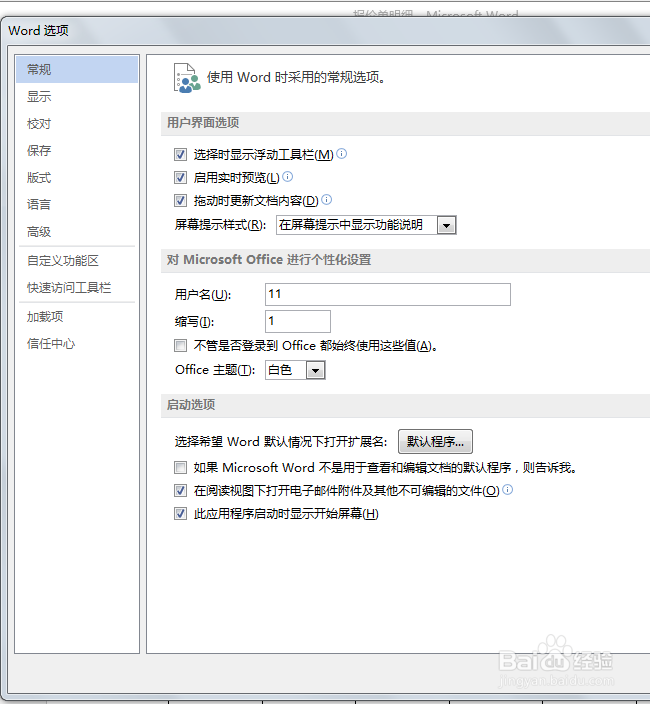650x704 pixels.
Task: Open the 屏幕提示样式 dropdown arrow
Action: (x=446, y=225)
